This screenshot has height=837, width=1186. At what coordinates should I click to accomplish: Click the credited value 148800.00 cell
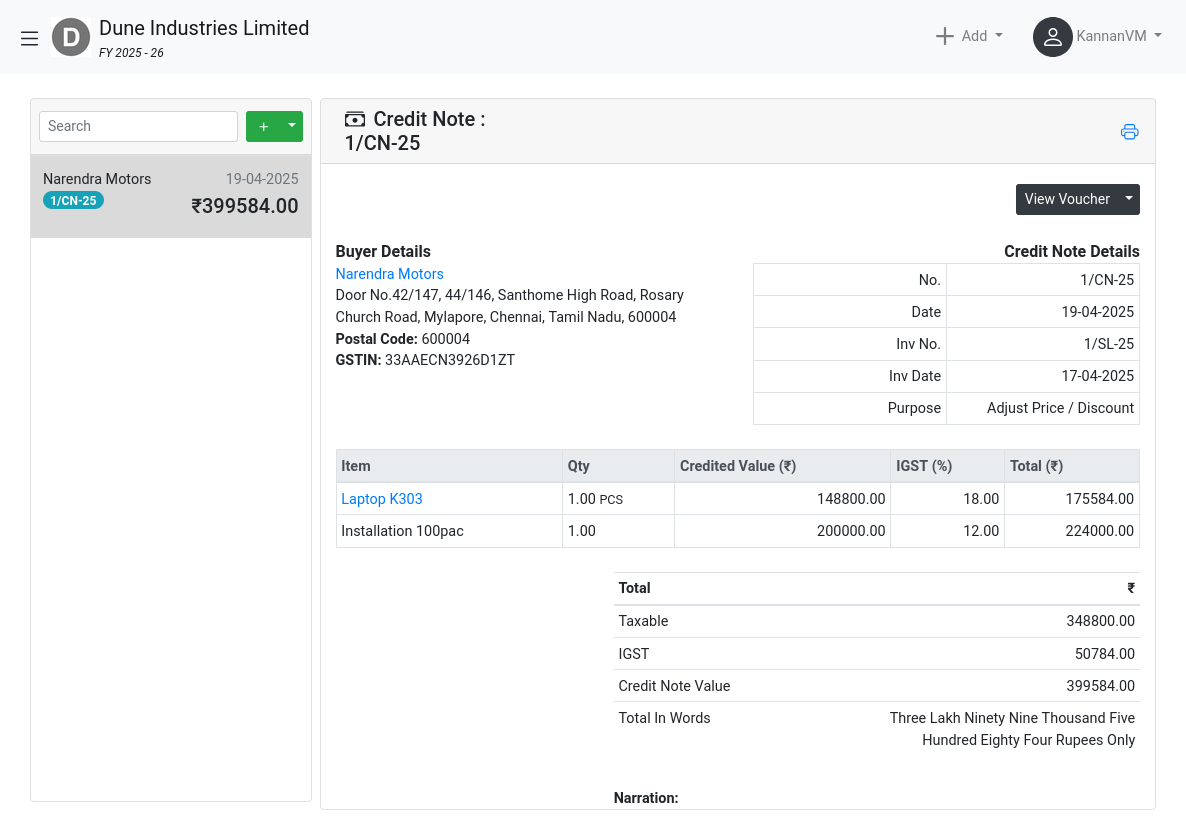point(782,499)
